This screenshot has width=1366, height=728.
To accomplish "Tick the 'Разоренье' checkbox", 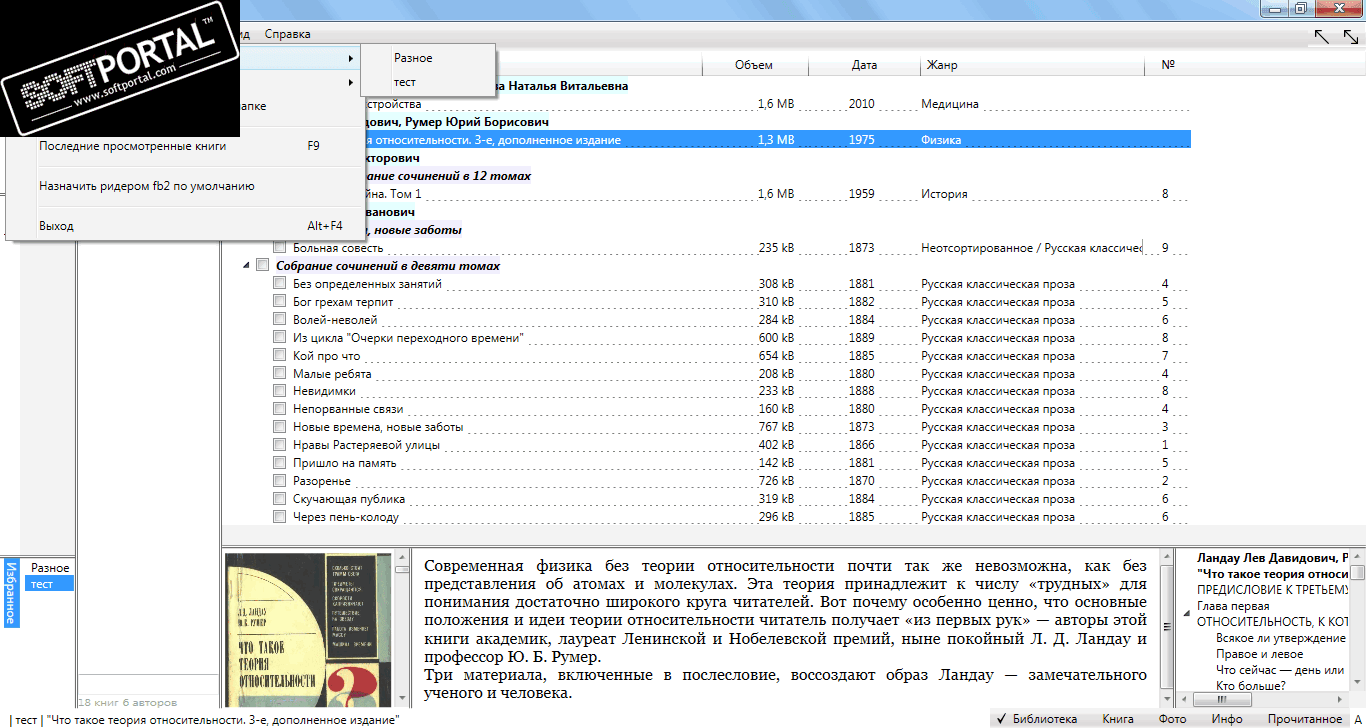I will [280, 482].
